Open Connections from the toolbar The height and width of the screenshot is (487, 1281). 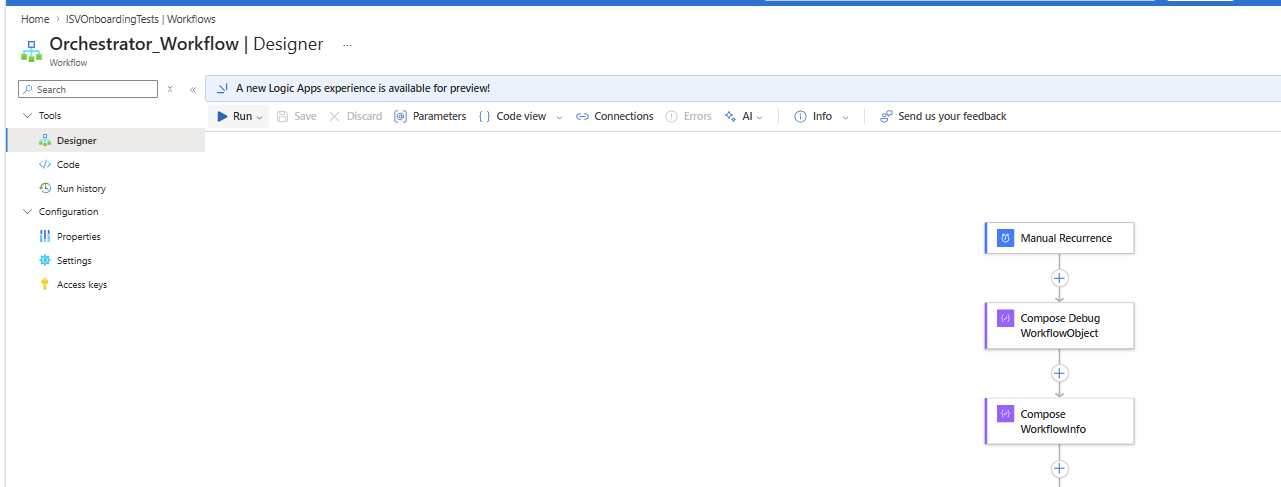click(615, 117)
